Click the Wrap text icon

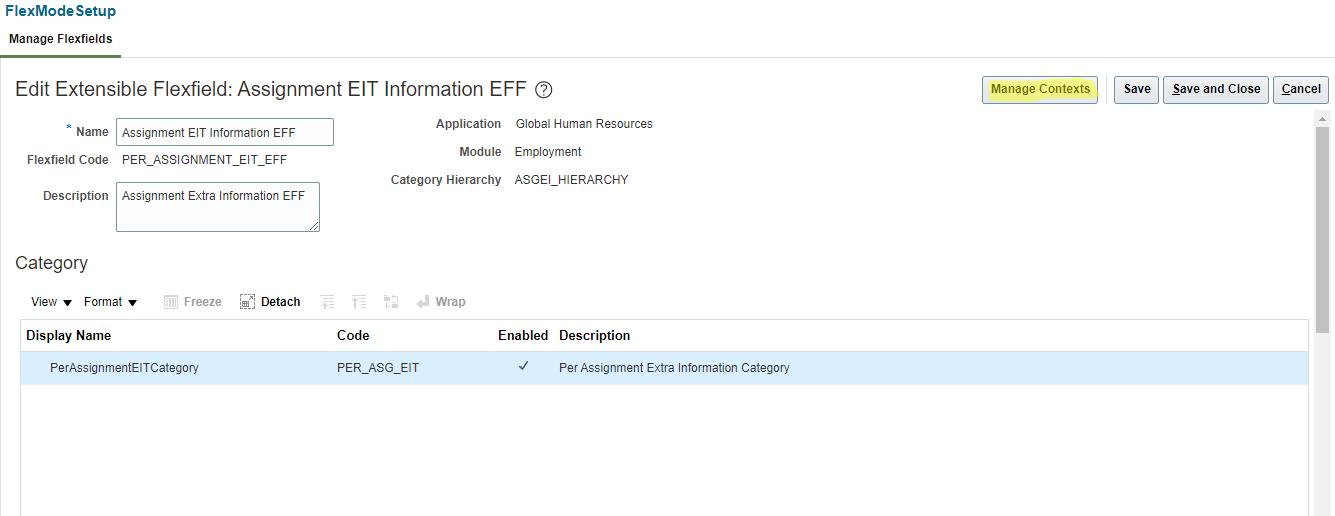click(423, 302)
